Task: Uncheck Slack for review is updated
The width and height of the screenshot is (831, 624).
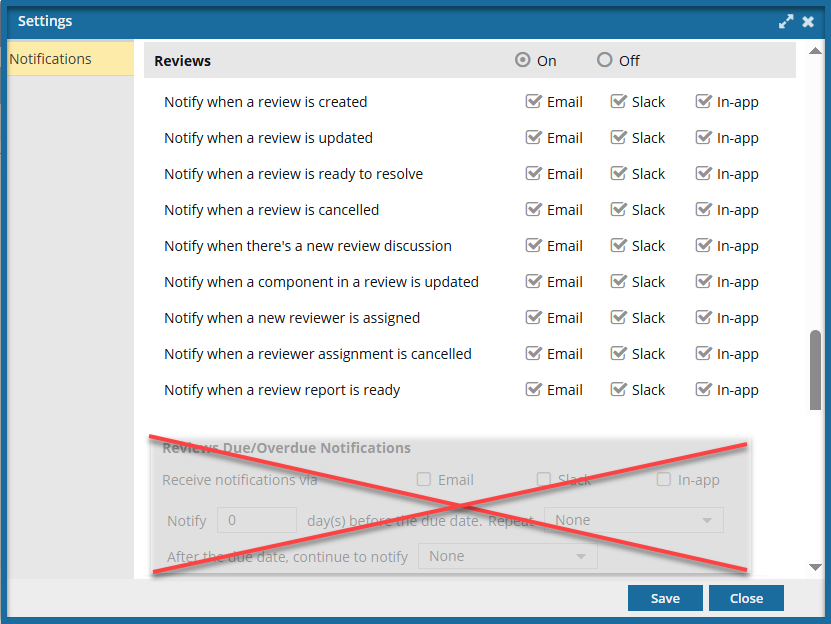Action: tap(619, 138)
